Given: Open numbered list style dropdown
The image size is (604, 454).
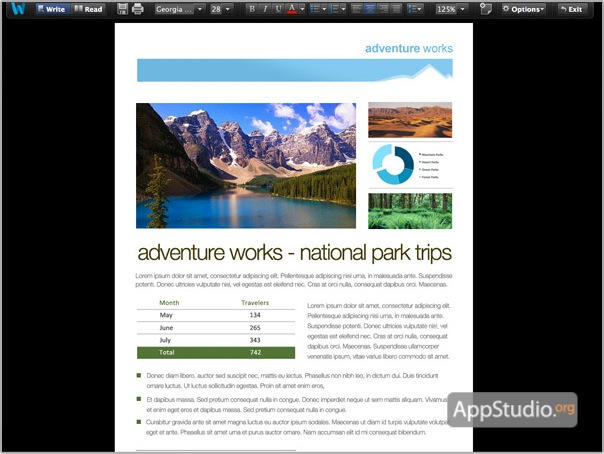Looking at the screenshot, I should click(x=343, y=9).
